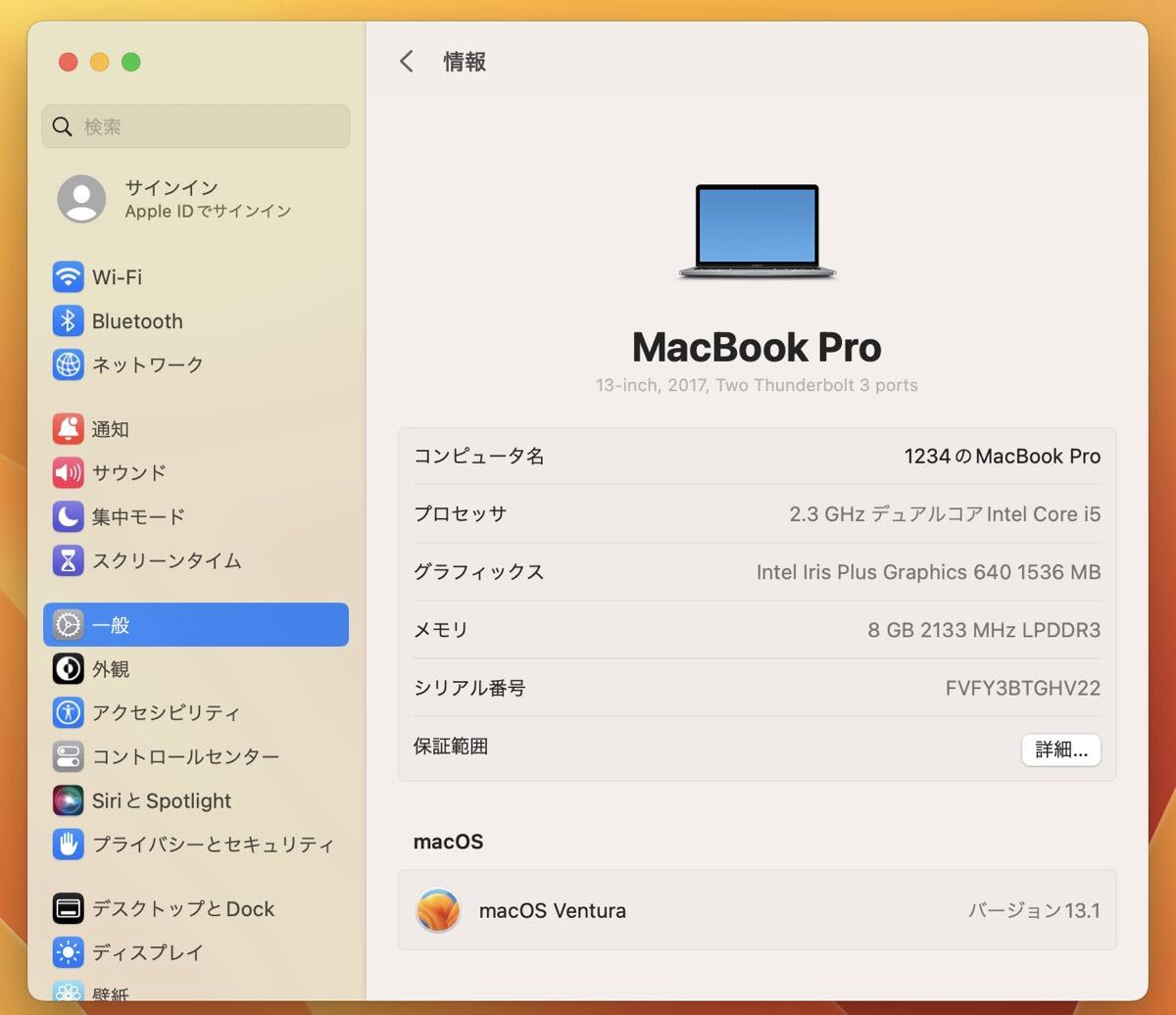The height and width of the screenshot is (1015, 1176).
Task: Click the magnifying glass in search field
Action: (63, 126)
